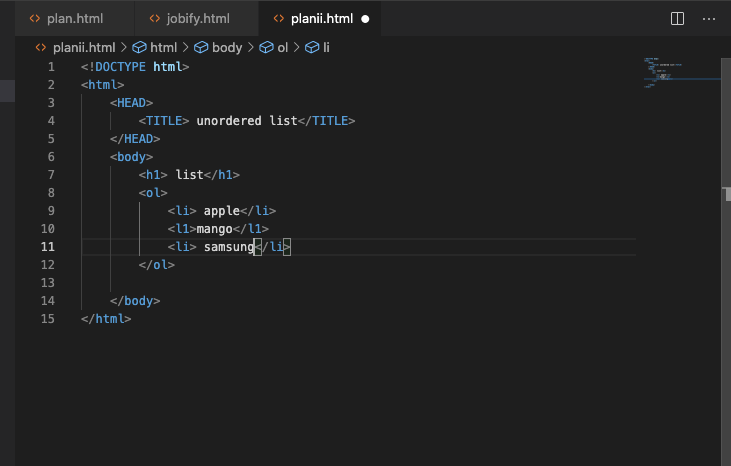Switch to the jobify.html tab
This screenshot has width=731, height=466.
[199, 19]
